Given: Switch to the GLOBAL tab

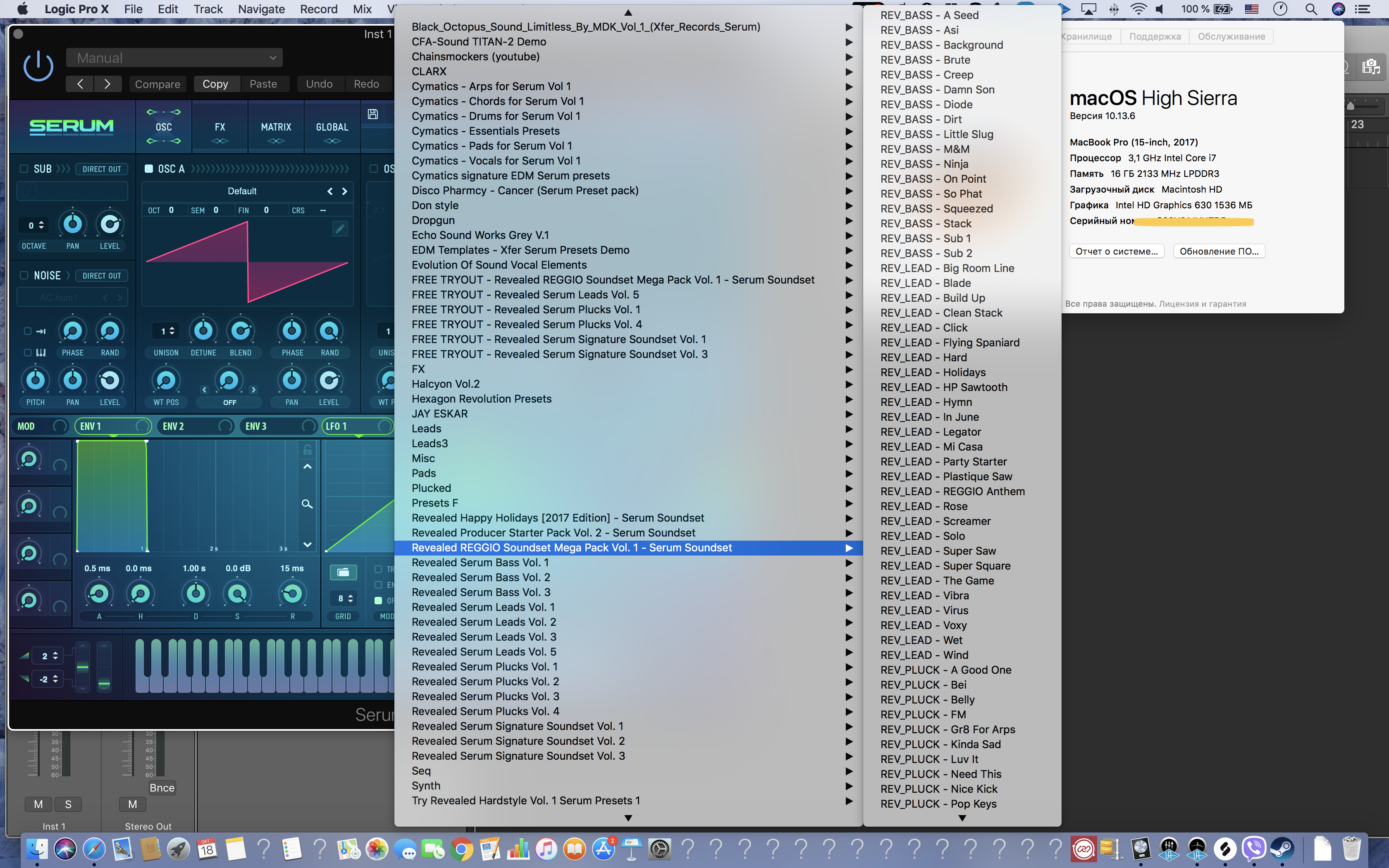Looking at the screenshot, I should [x=332, y=127].
